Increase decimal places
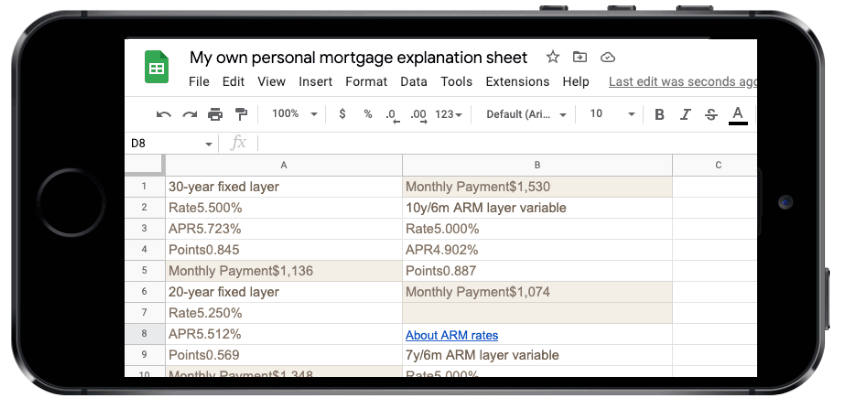 [x=419, y=115]
